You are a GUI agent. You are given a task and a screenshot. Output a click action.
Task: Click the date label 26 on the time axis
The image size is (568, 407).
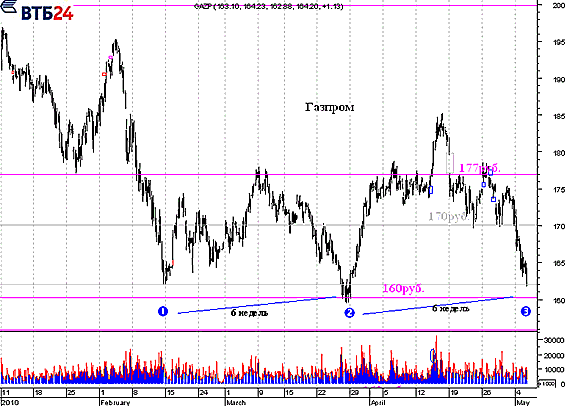pyautogui.click(x=486, y=393)
